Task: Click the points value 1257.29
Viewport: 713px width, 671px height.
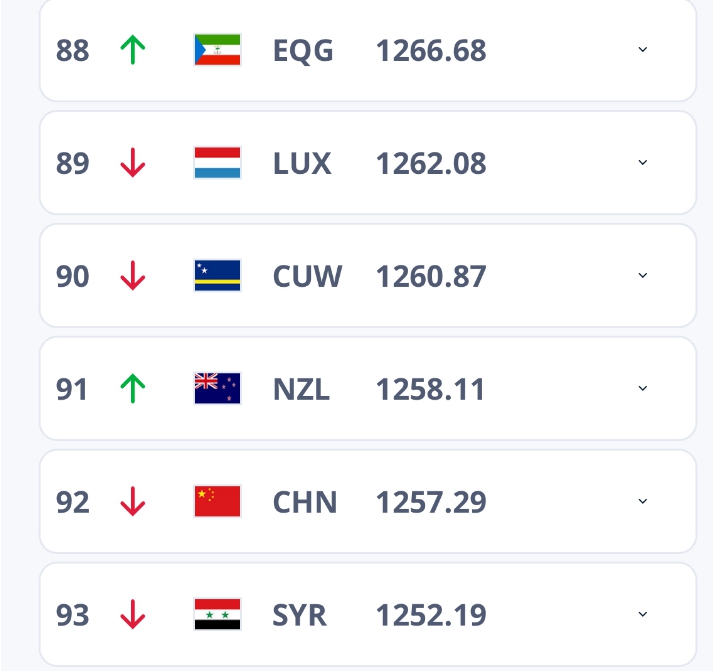Action: [431, 502]
